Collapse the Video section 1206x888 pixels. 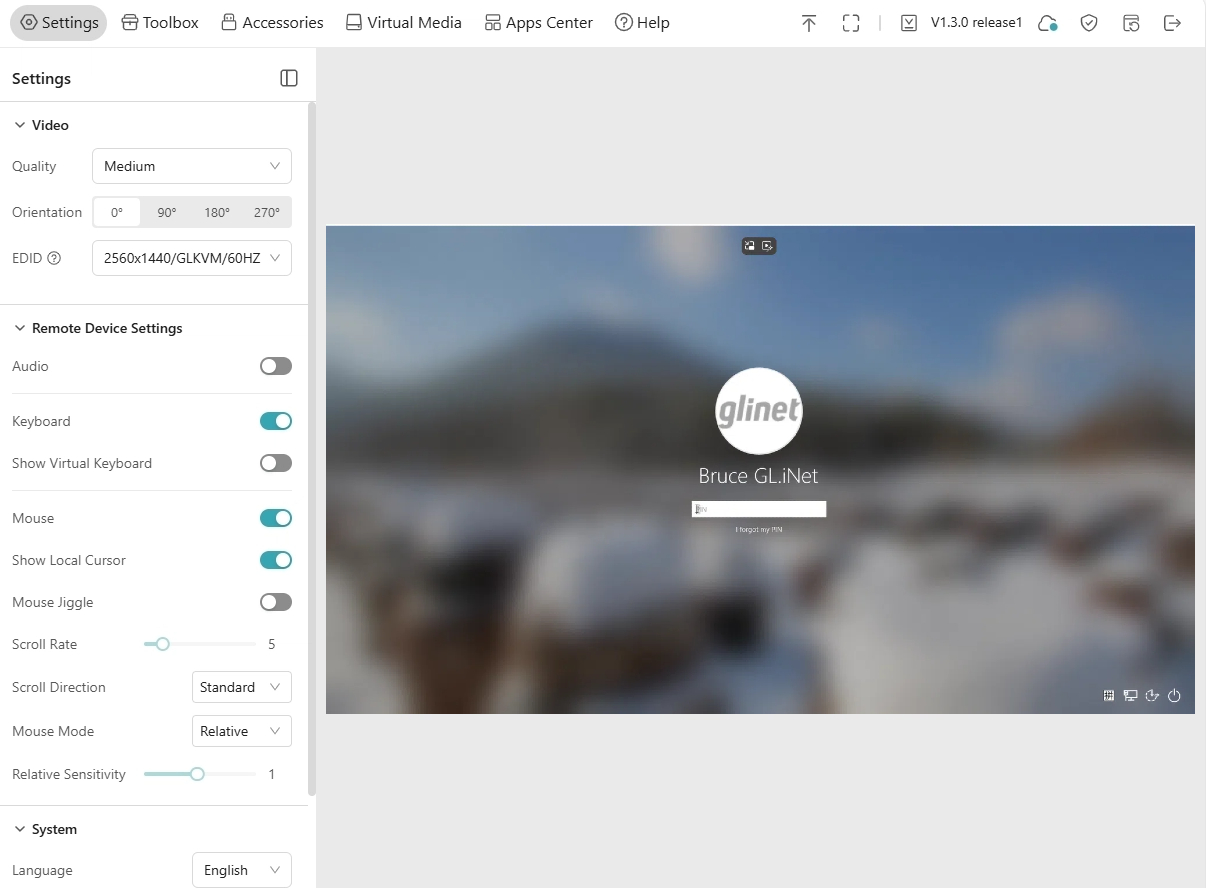point(41,125)
